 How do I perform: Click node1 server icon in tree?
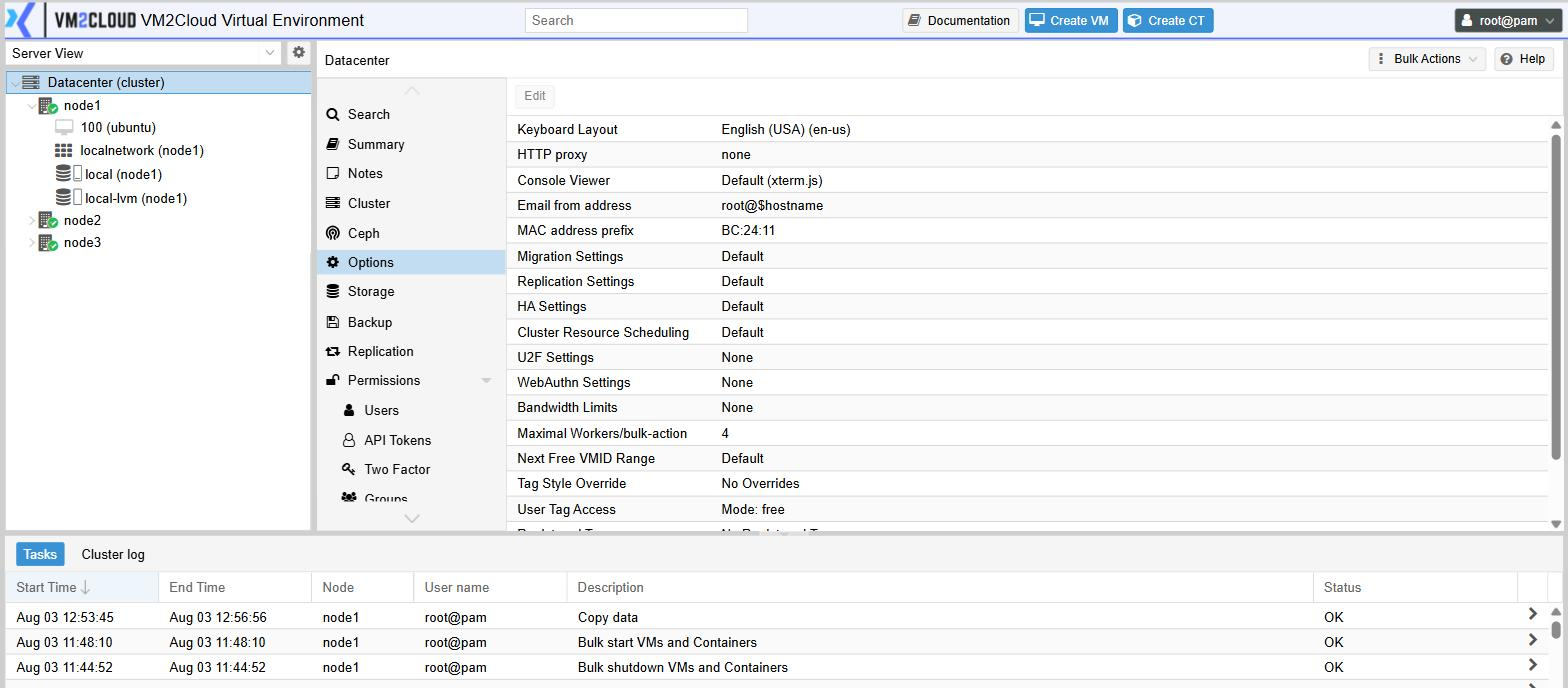pyautogui.click(x=47, y=105)
